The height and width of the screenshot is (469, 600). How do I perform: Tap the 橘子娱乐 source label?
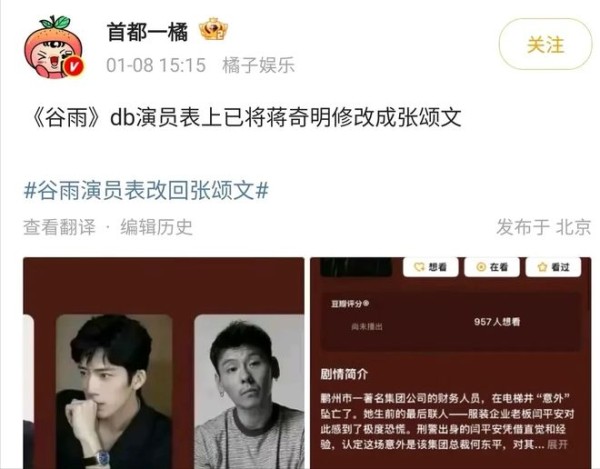tap(258, 65)
